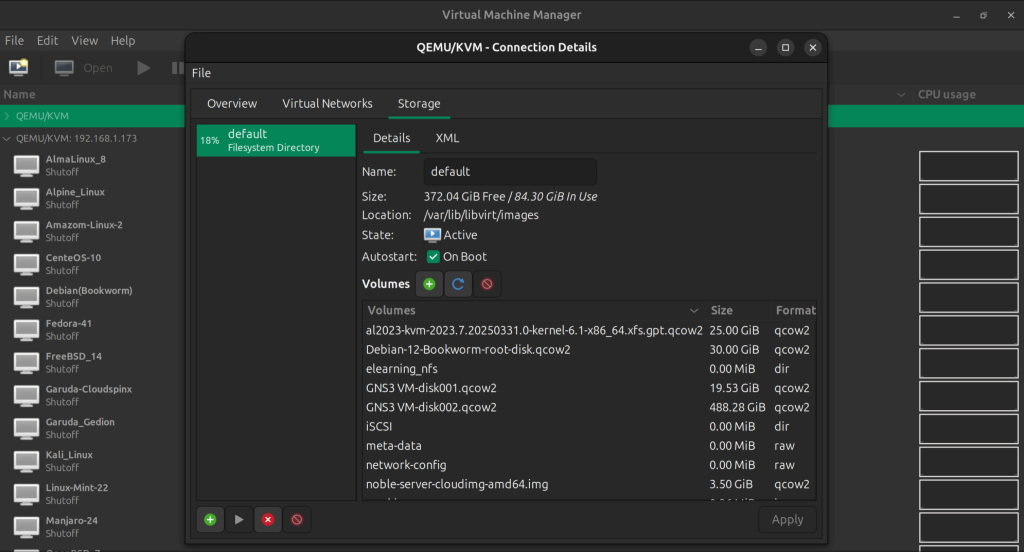Screen dimensions: 1024x552
Task: Click the Amazom-Linux-2 monitor icon
Action: click(x=27, y=231)
